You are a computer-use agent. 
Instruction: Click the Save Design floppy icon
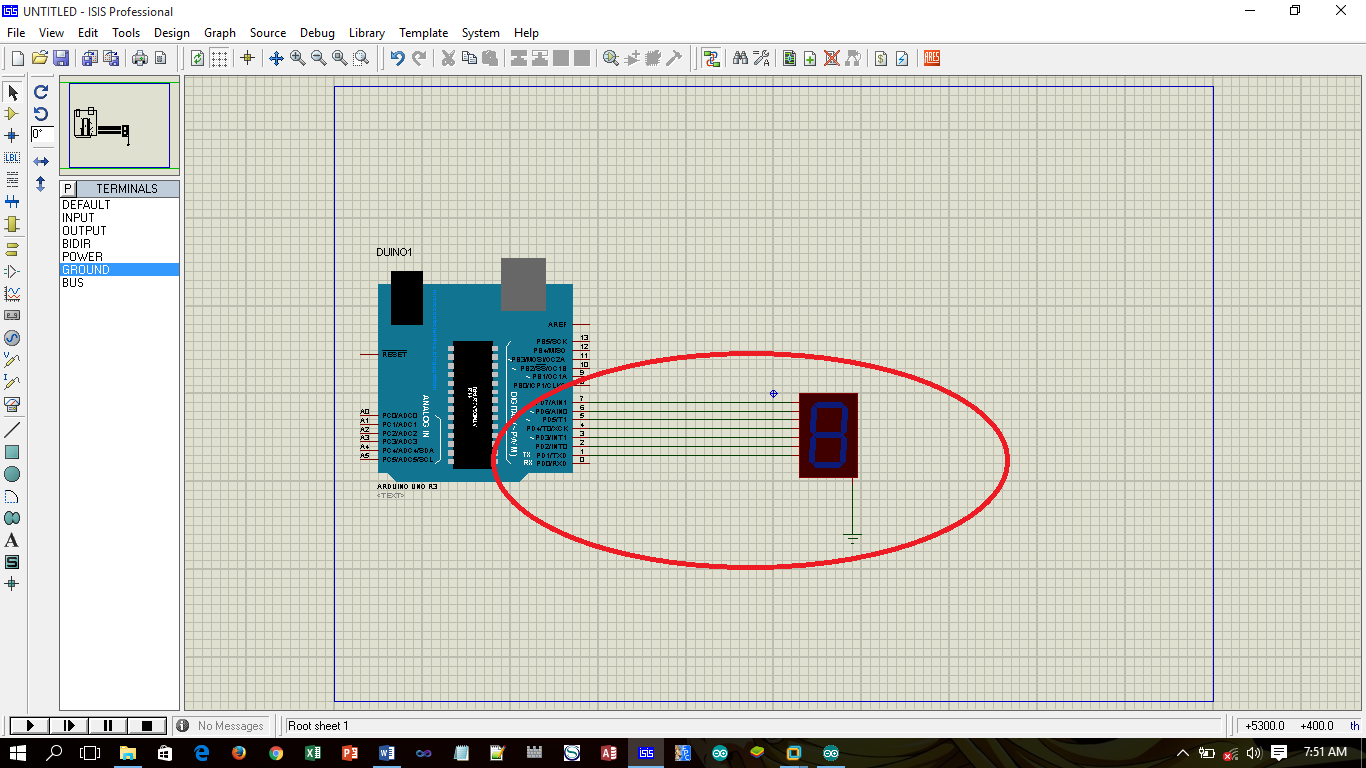(x=61, y=58)
